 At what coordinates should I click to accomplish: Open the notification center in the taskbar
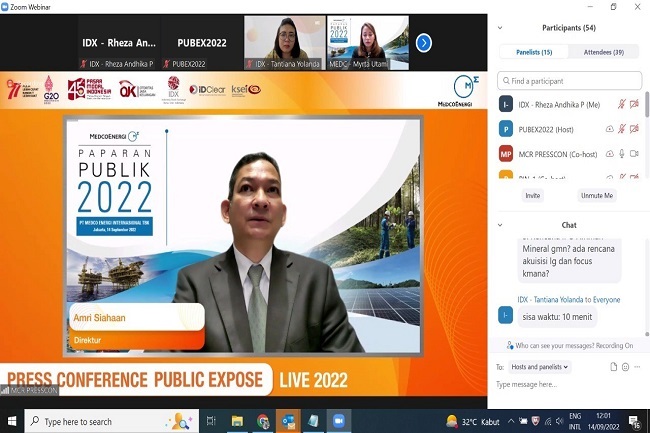(635, 422)
